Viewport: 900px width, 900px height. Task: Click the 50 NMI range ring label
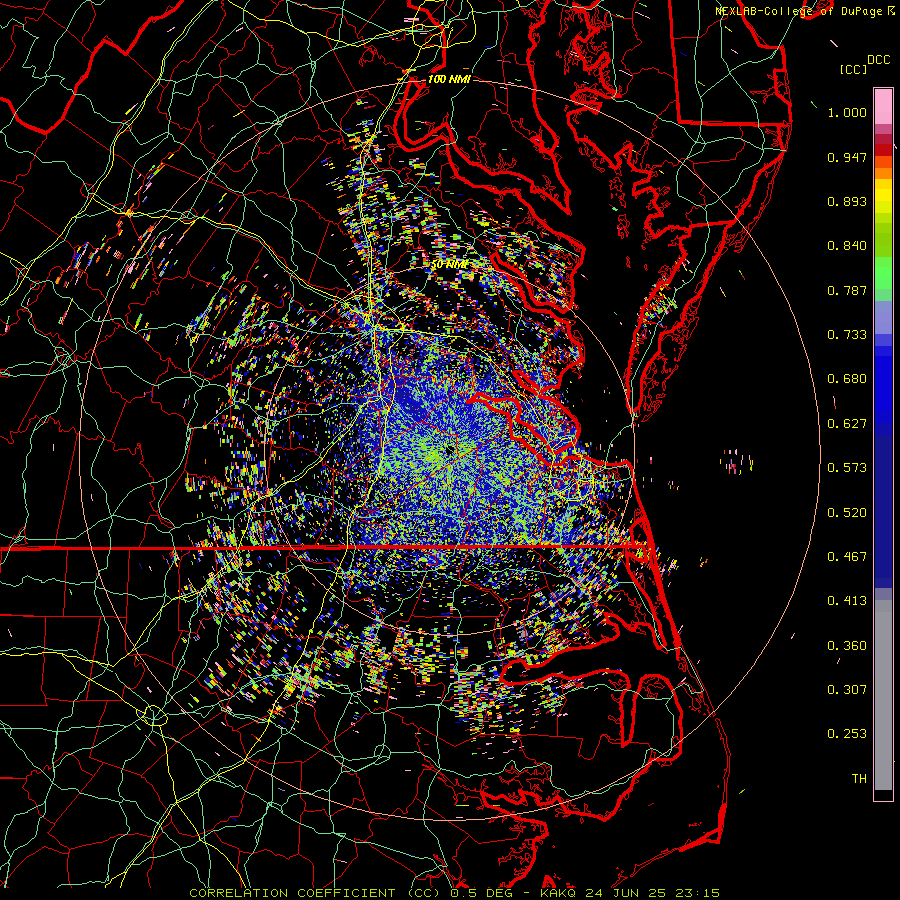point(449,265)
